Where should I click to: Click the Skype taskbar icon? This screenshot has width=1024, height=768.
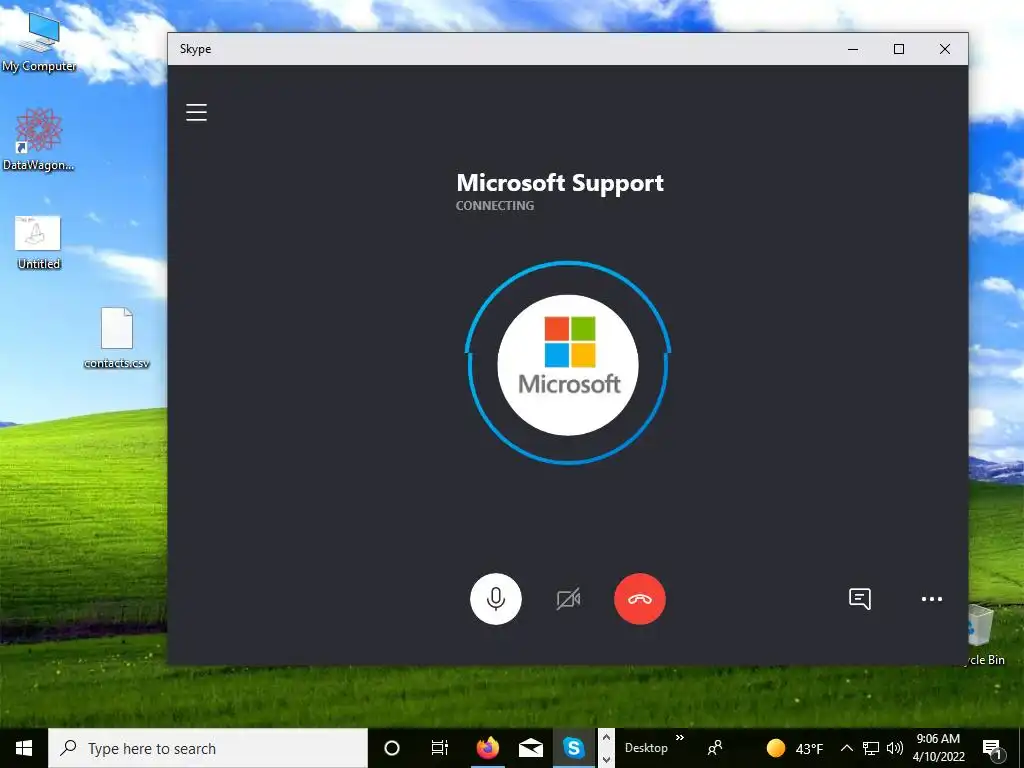pos(573,748)
